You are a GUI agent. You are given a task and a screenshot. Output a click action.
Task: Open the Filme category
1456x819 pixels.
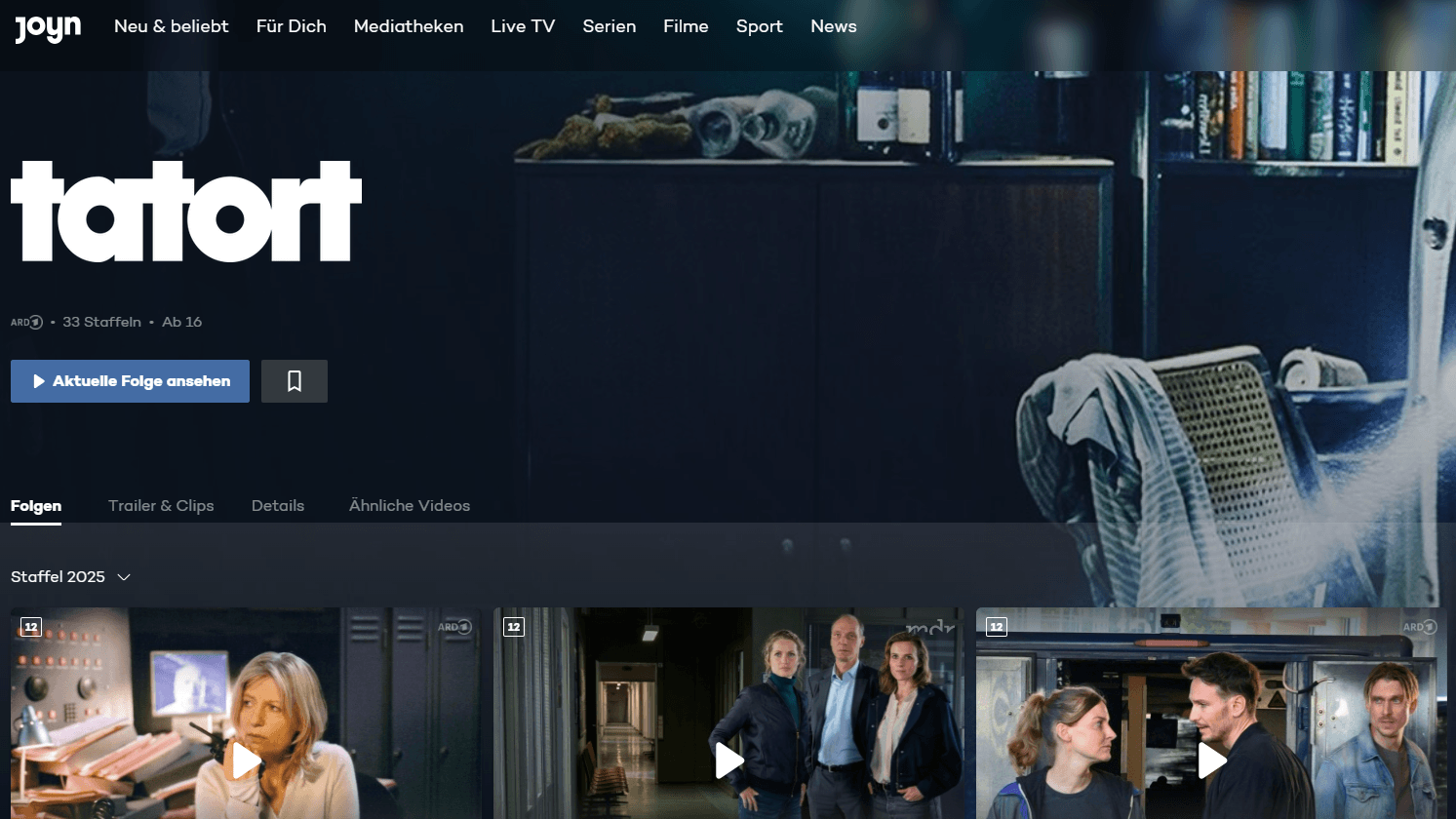coord(686,26)
